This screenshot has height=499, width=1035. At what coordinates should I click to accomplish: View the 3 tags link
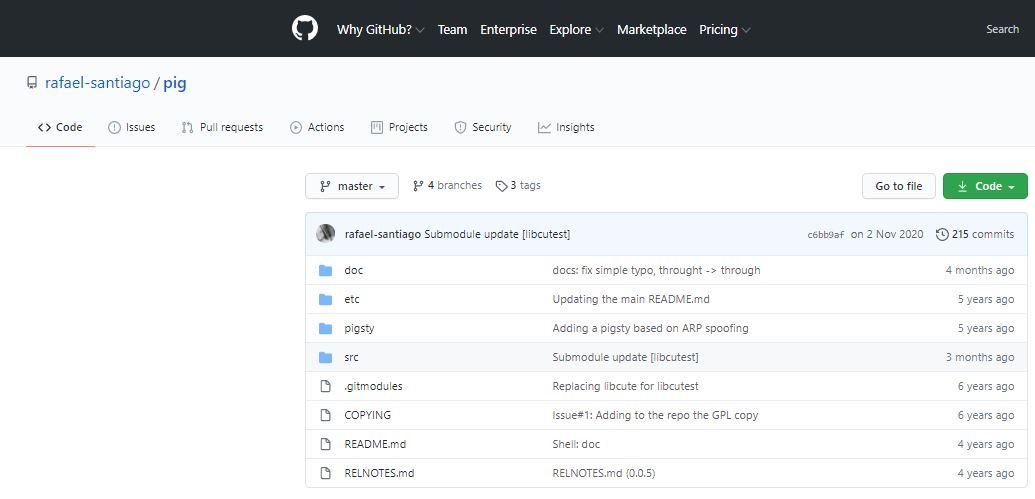coord(518,185)
